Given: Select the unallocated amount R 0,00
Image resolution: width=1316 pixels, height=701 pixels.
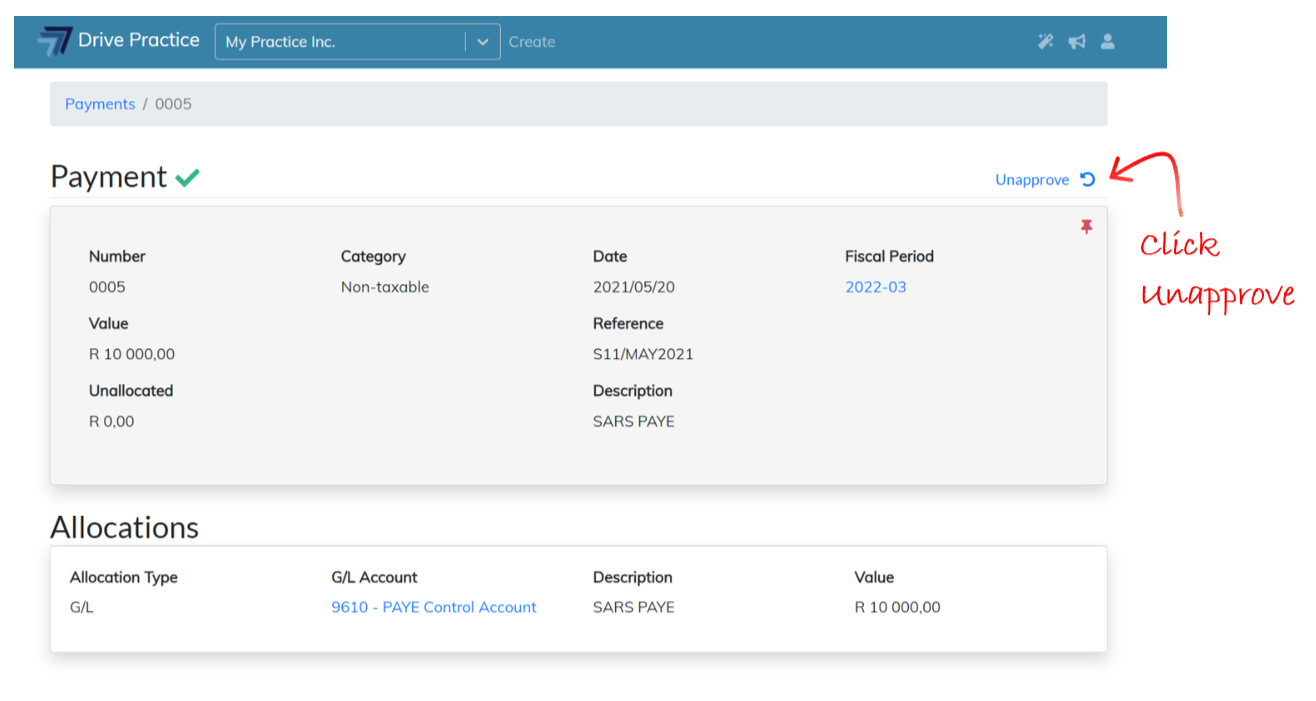Looking at the screenshot, I should pos(111,421).
